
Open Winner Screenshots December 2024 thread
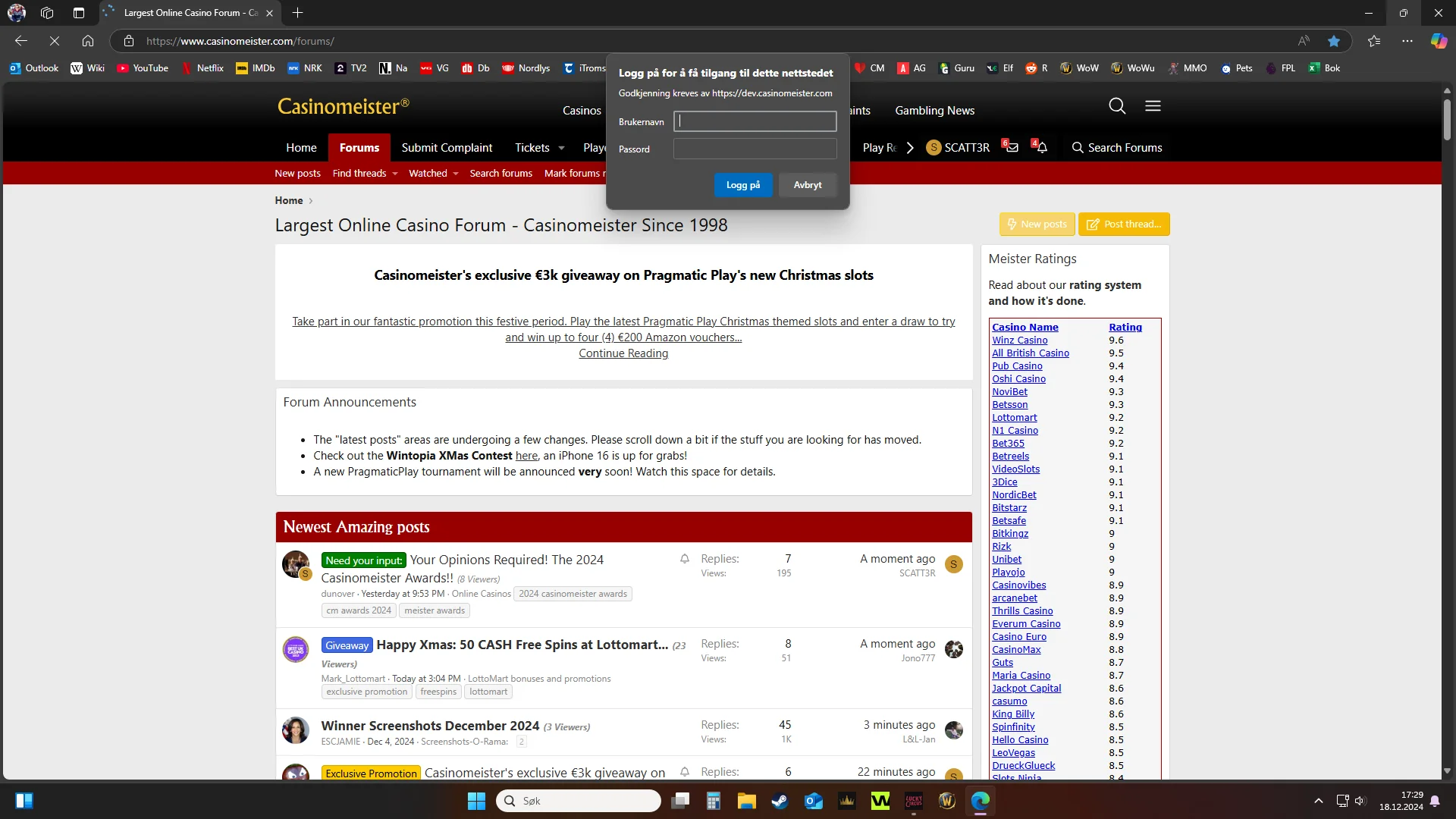[x=430, y=726]
